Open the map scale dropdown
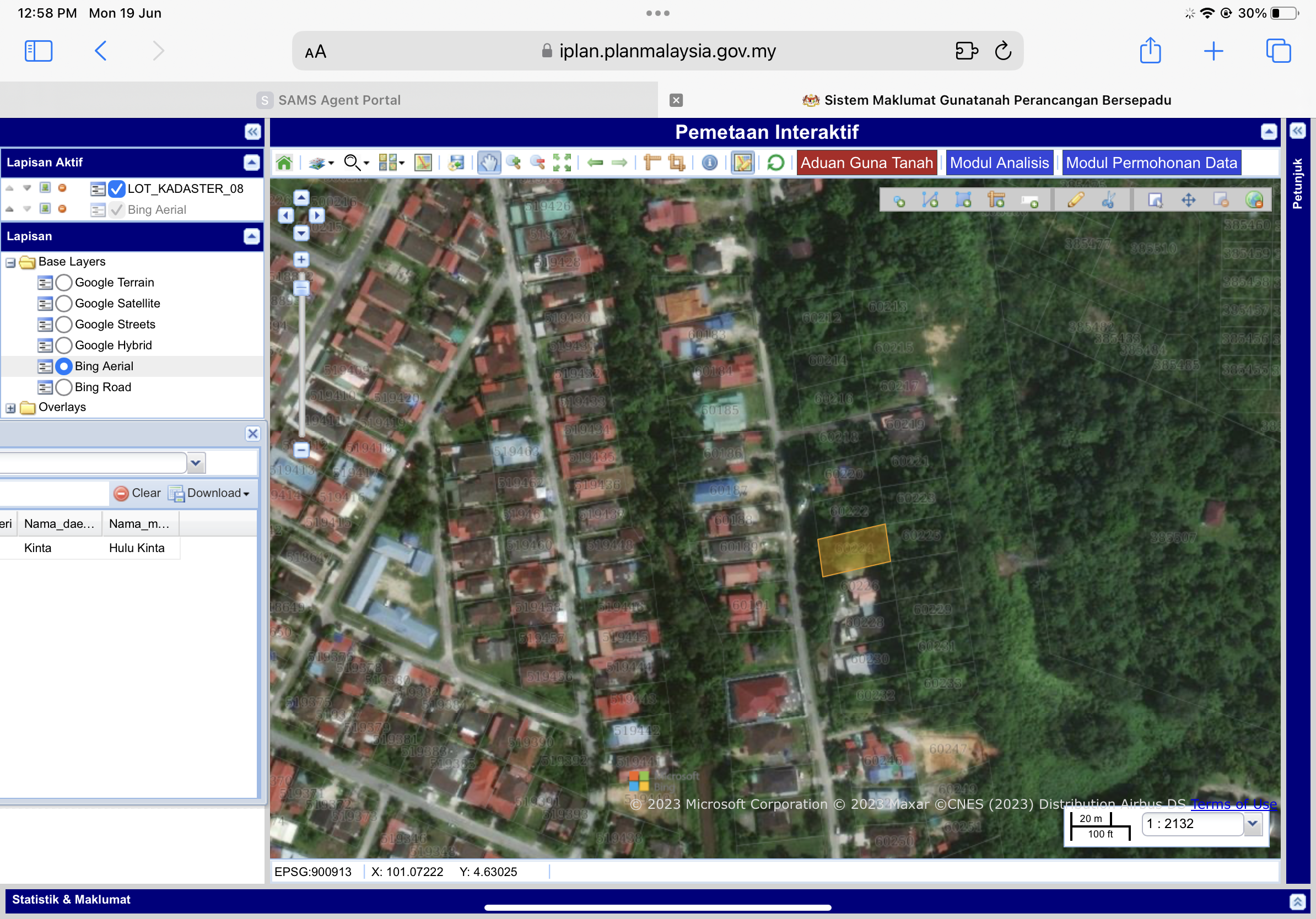This screenshot has height=919, width=1316. click(1253, 823)
